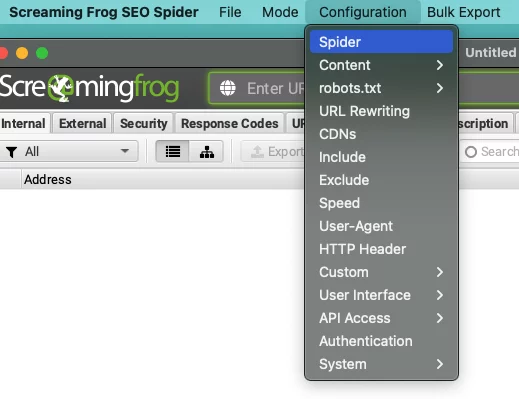Expand the User Interface submenu
Viewport: 519px width, 399px height.
pos(381,295)
